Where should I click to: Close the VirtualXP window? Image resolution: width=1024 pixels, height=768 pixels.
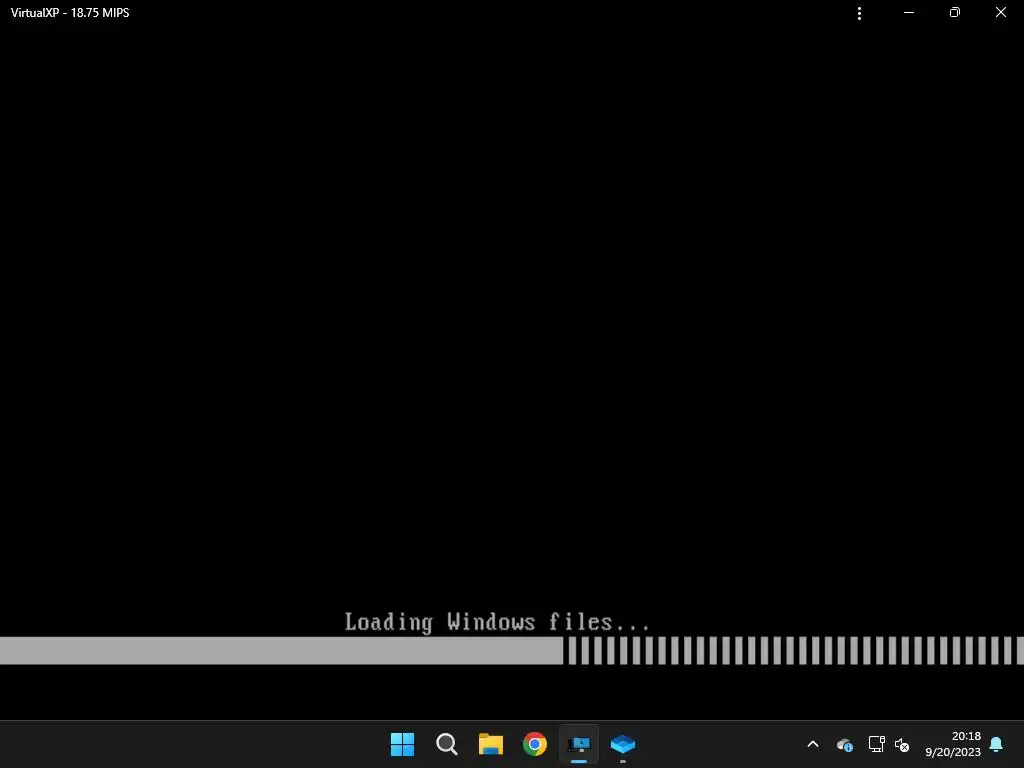coord(1000,12)
